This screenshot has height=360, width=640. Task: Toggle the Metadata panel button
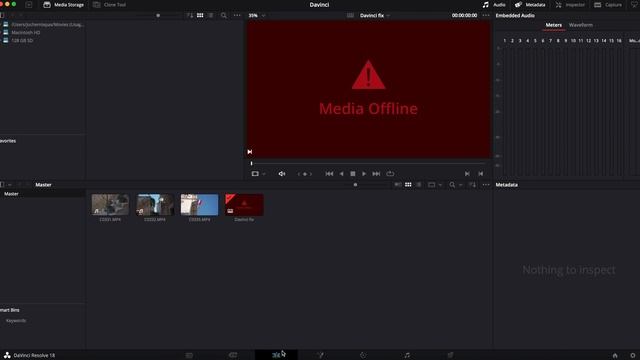530,5
